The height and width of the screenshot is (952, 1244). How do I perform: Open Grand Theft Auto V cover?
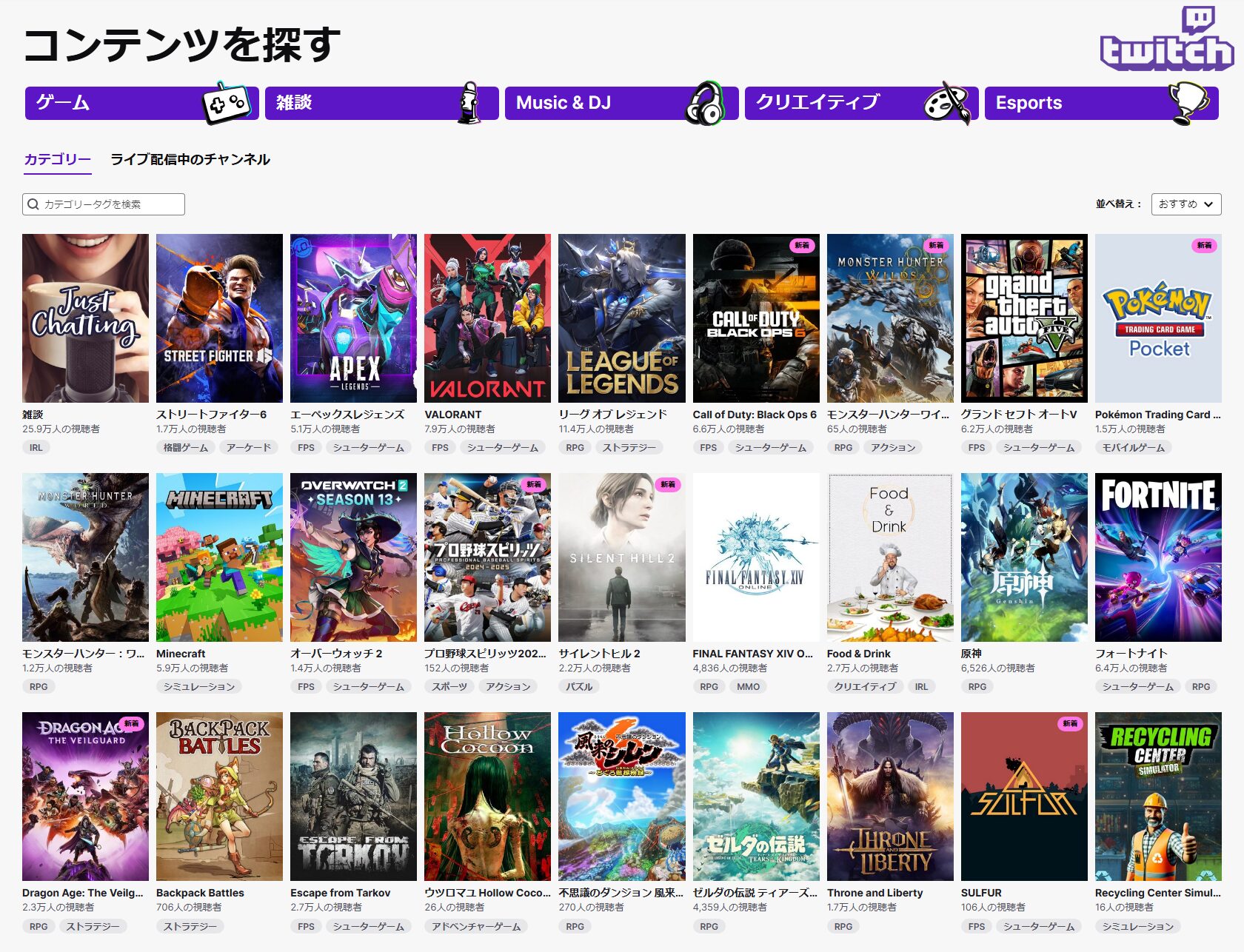tap(1024, 318)
